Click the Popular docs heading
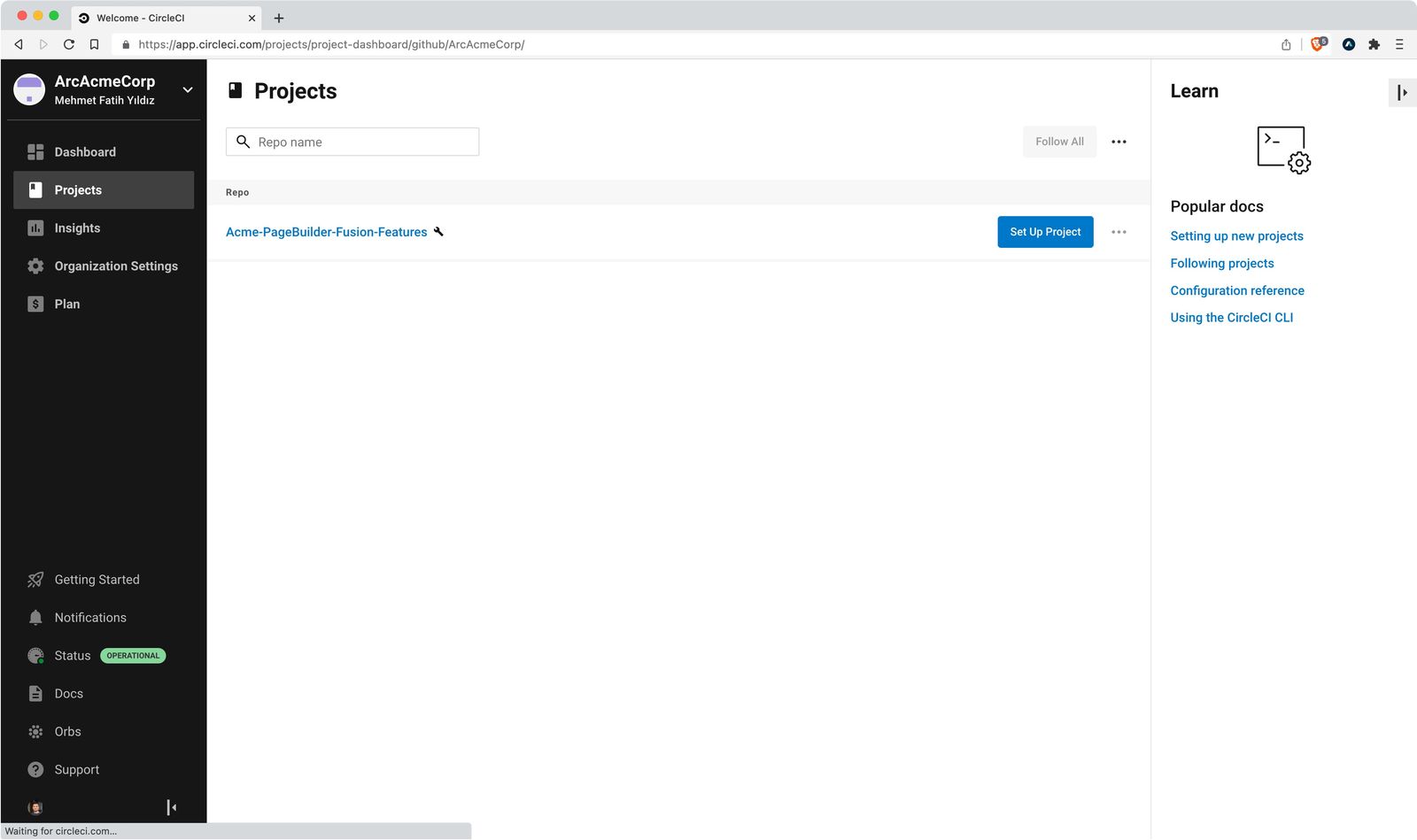The height and width of the screenshot is (840, 1417). (1217, 206)
